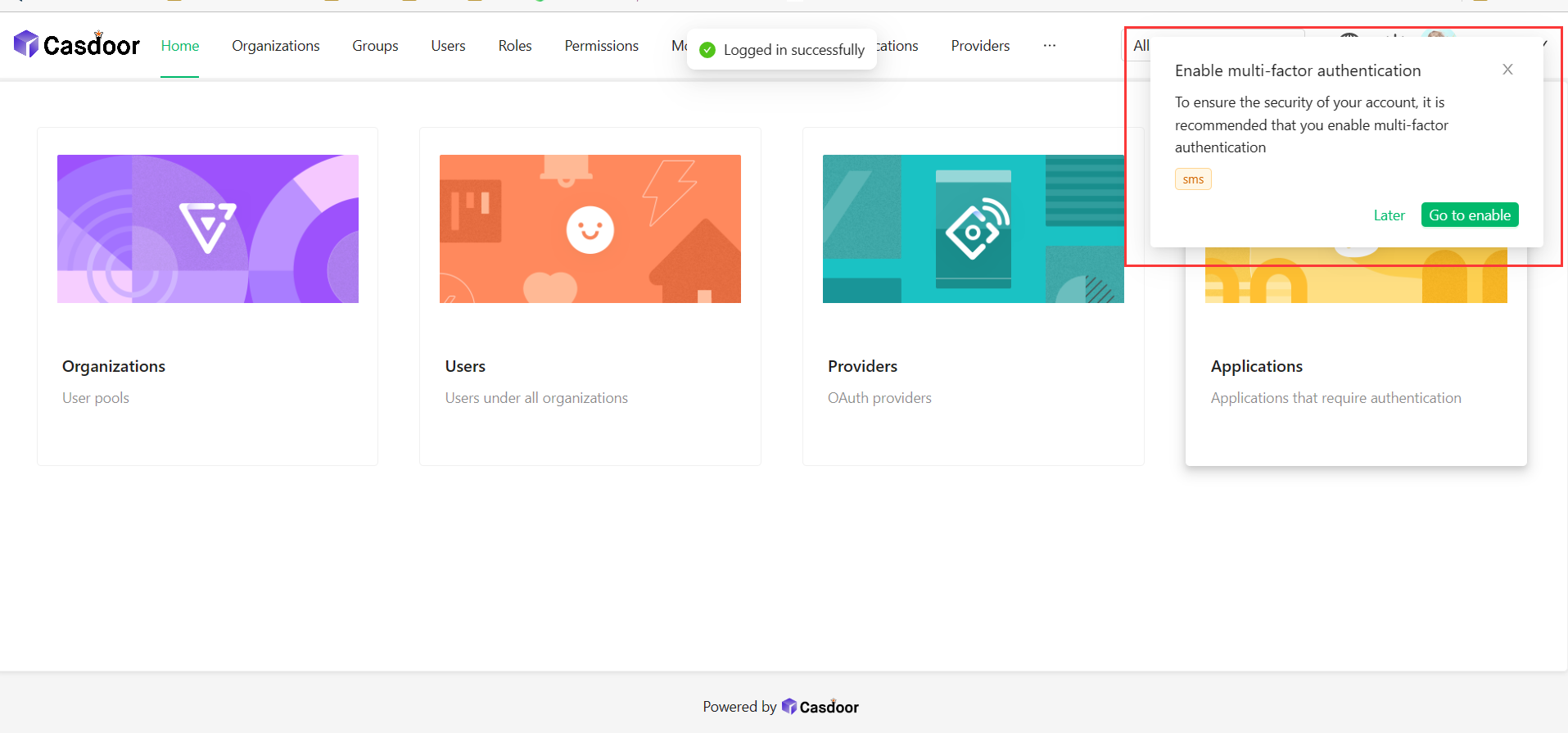
Task: Go to Organizations in the top menu
Action: [x=275, y=46]
